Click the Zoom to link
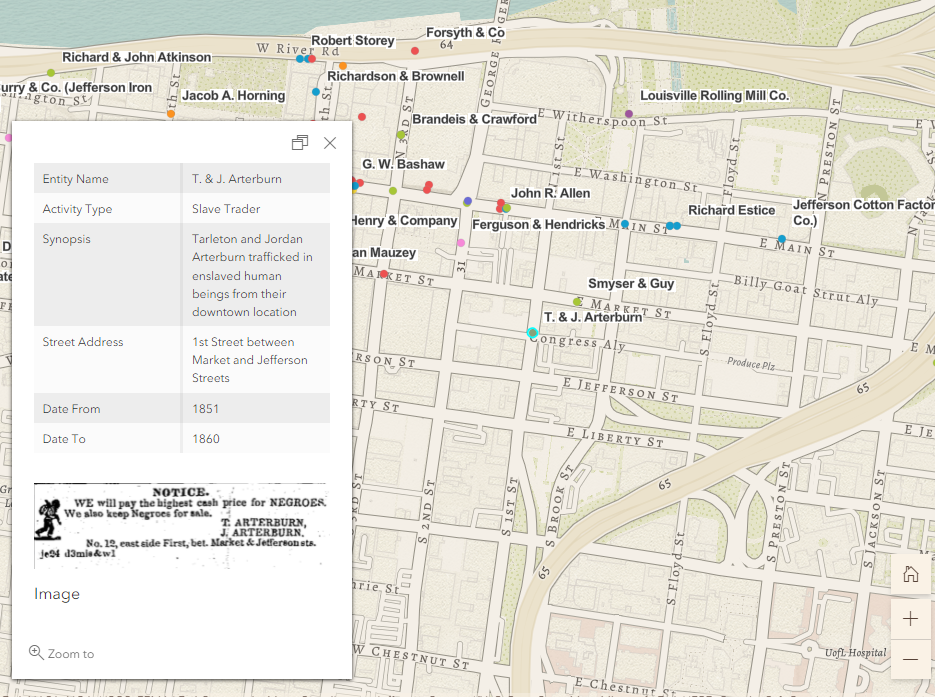The width and height of the screenshot is (935, 697). pyautogui.click(x=62, y=653)
